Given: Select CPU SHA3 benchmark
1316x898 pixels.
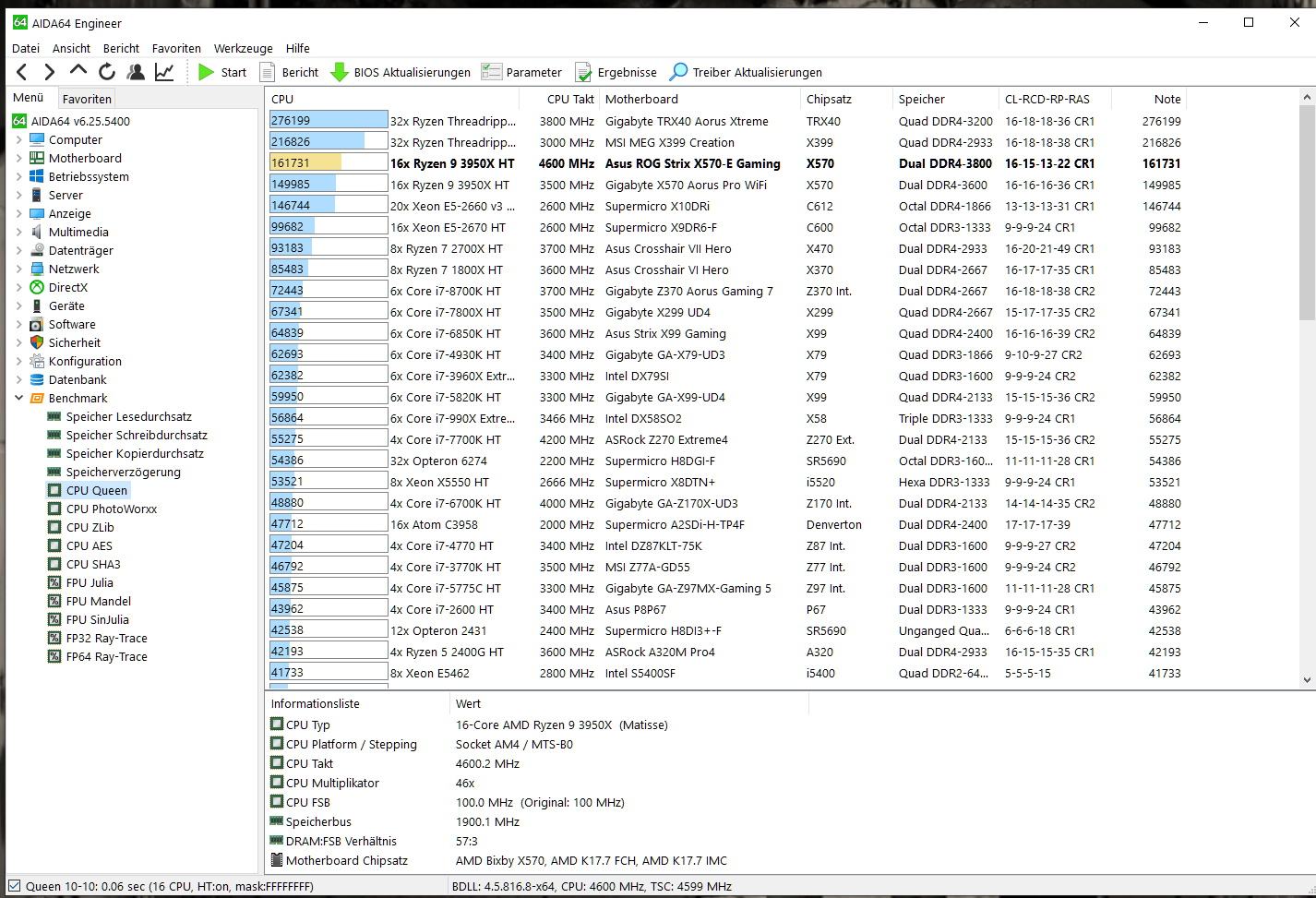Looking at the screenshot, I should point(93,564).
